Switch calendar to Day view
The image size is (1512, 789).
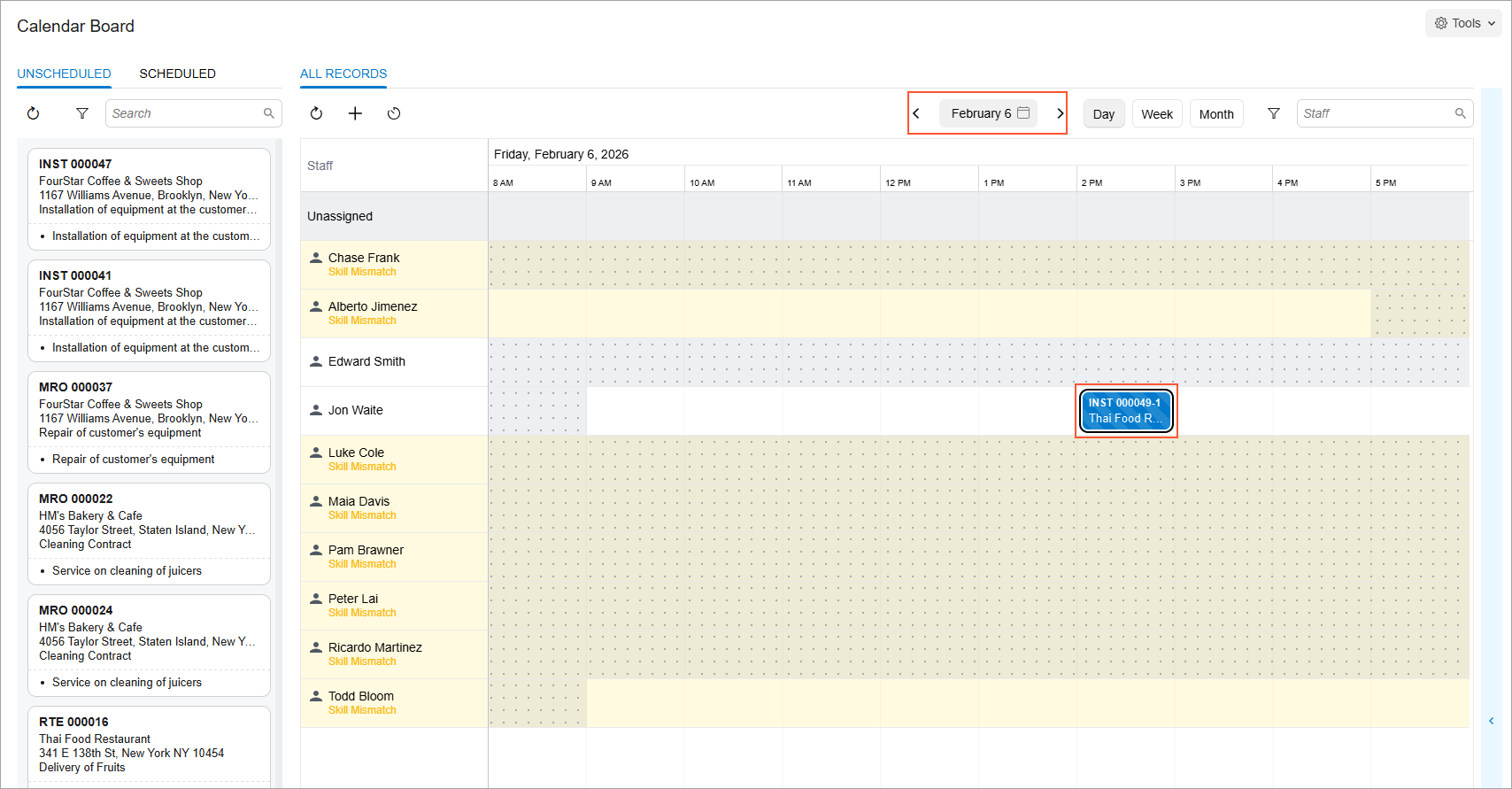(1104, 114)
